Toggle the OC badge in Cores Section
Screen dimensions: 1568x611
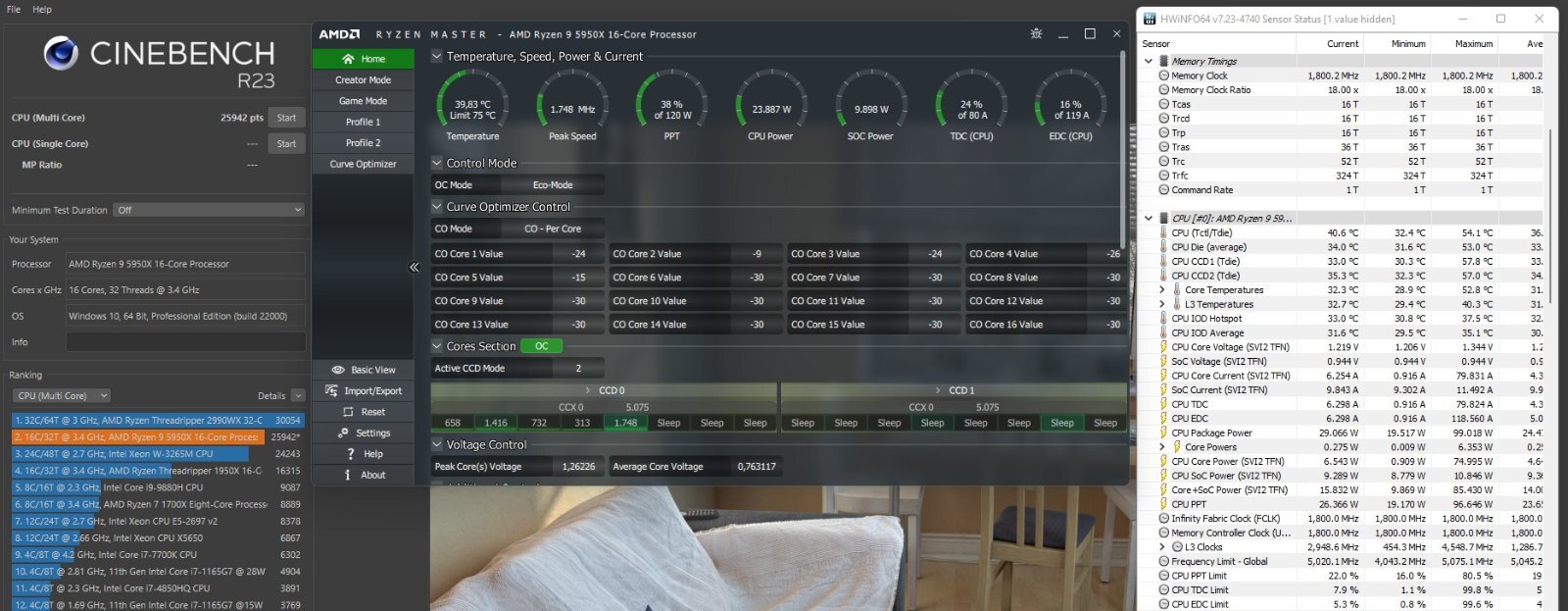click(542, 346)
